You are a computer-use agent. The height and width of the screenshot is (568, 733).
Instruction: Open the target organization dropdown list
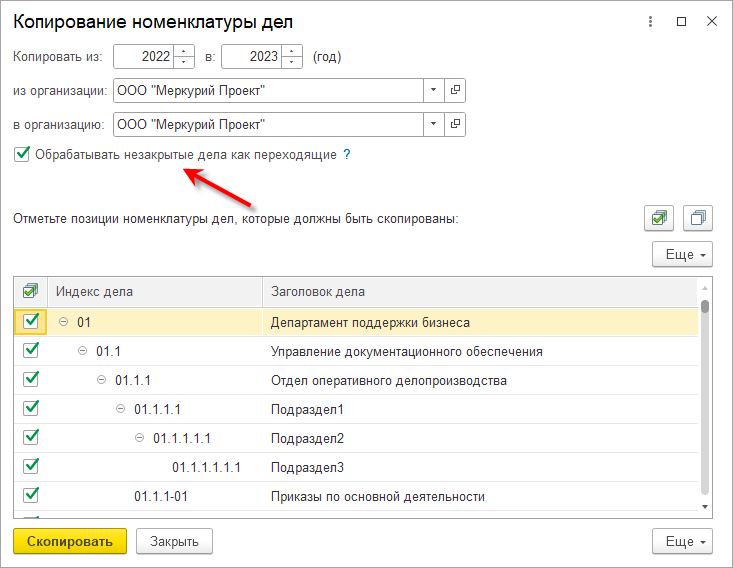click(x=434, y=125)
